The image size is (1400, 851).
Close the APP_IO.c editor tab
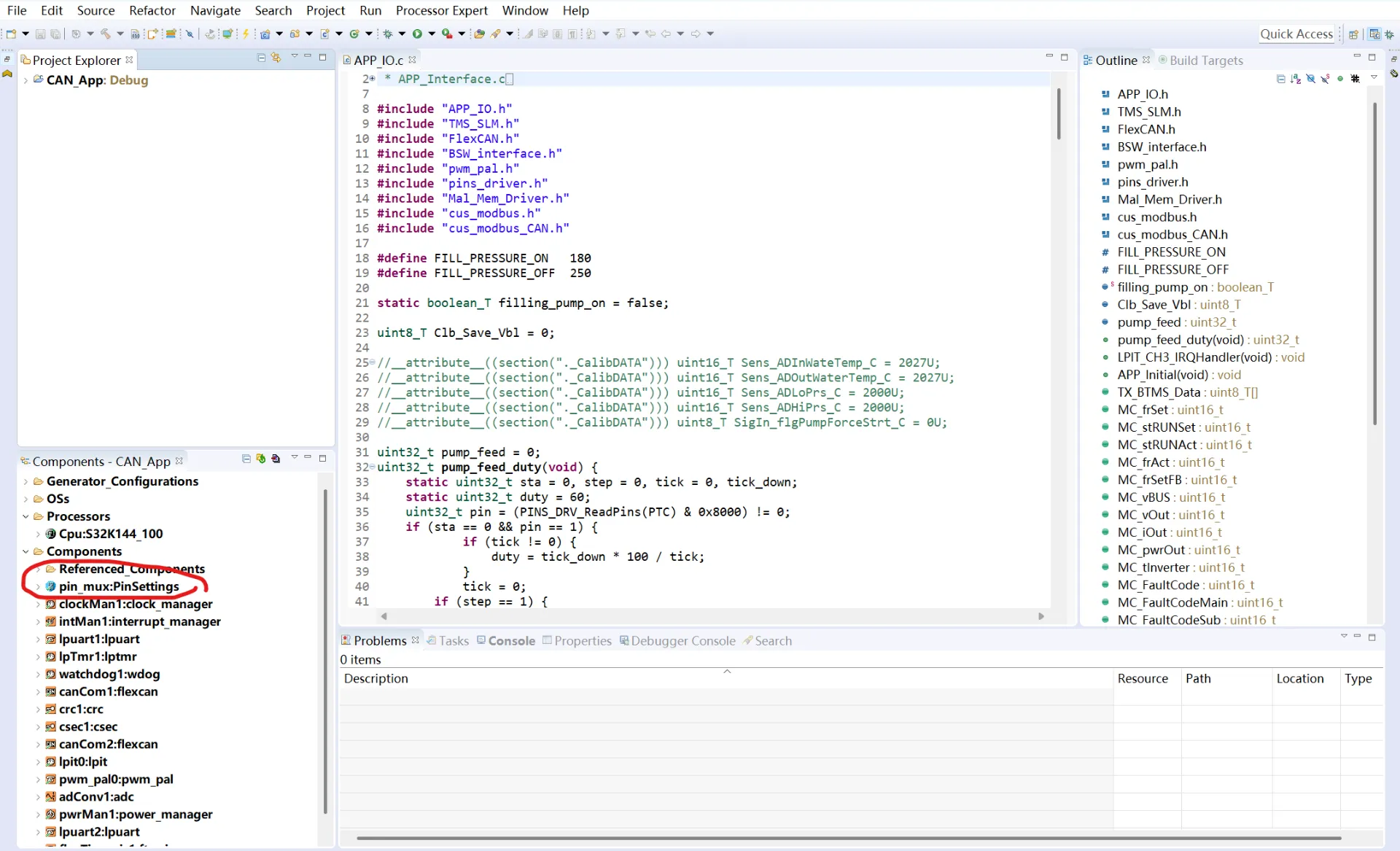(x=412, y=60)
